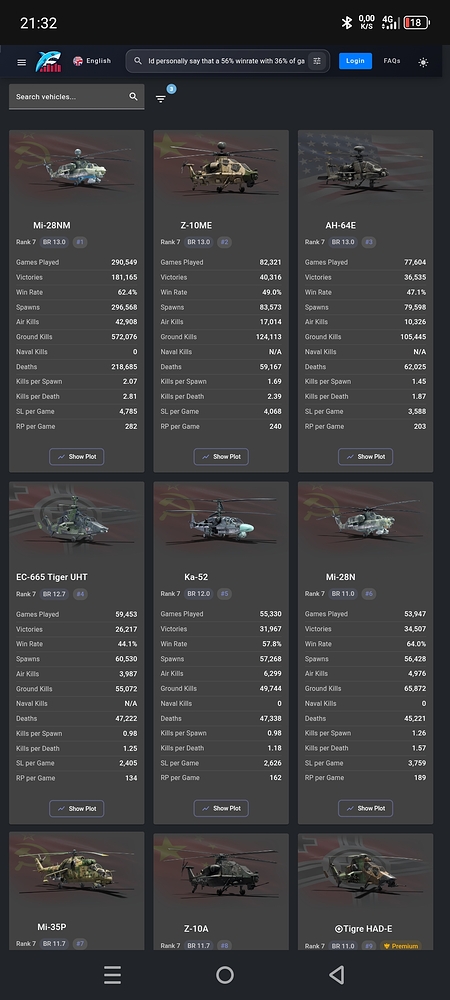Image resolution: width=450 pixels, height=1000 pixels.
Task: Focus the Search vehicles input field
Action: [x=76, y=97]
